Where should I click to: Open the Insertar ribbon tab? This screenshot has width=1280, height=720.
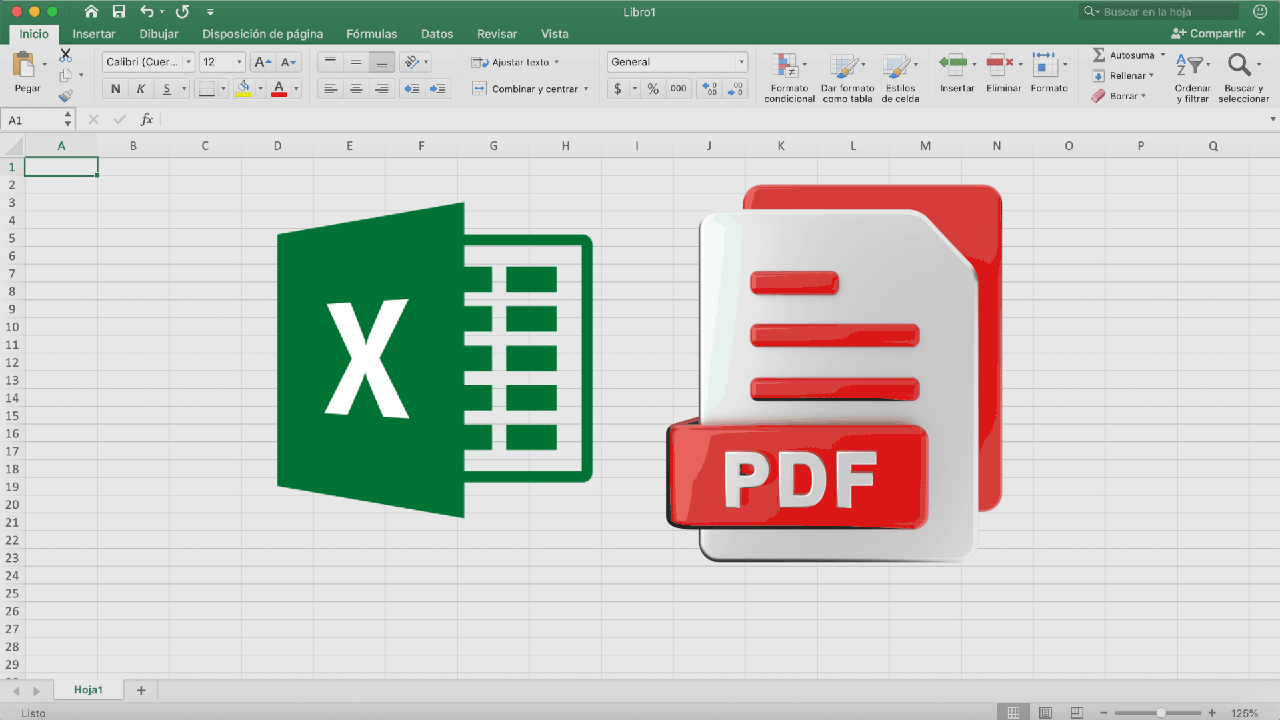click(x=94, y=34)
